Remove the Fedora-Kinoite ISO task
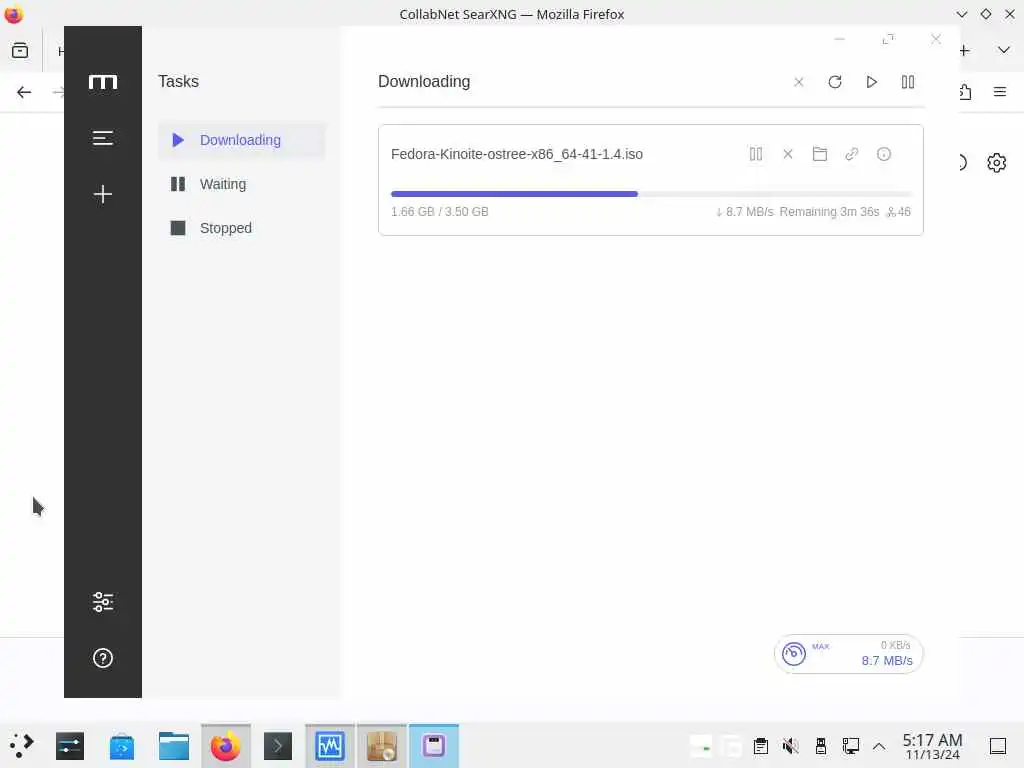The image size is (1024, 768). pos(788,154)
